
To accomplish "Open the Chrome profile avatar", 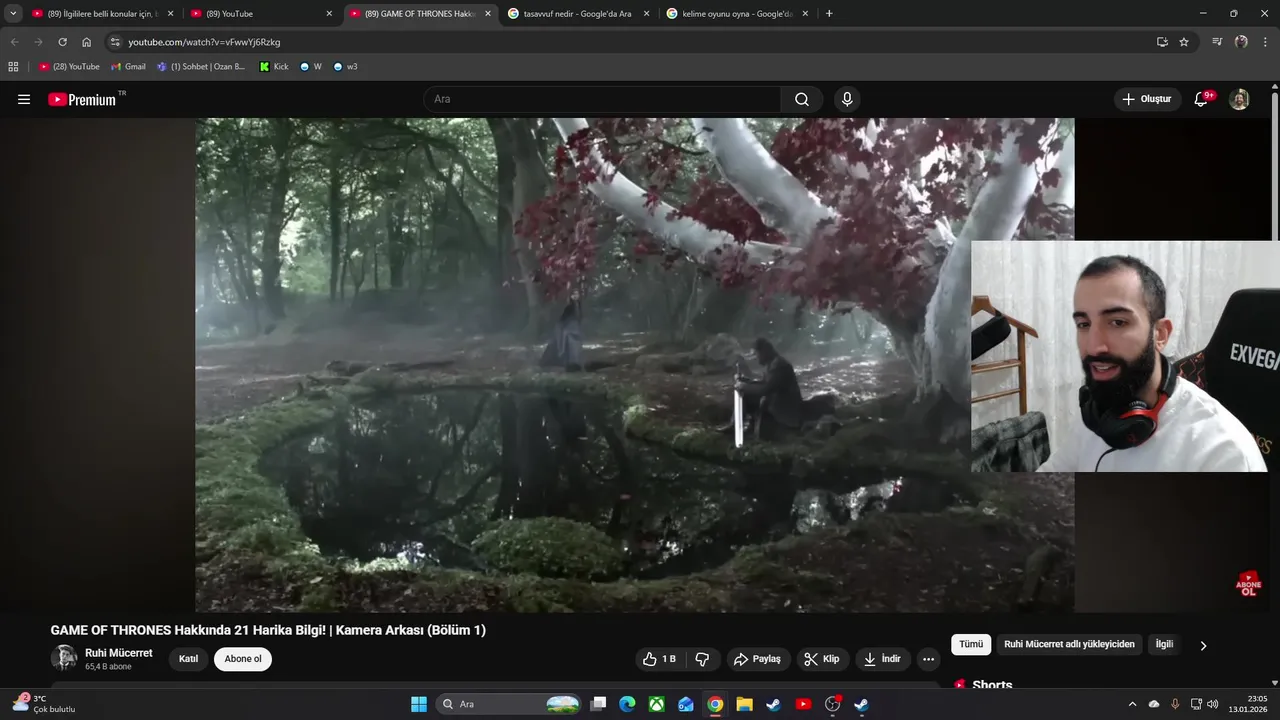I will [x=1241, y=42].
